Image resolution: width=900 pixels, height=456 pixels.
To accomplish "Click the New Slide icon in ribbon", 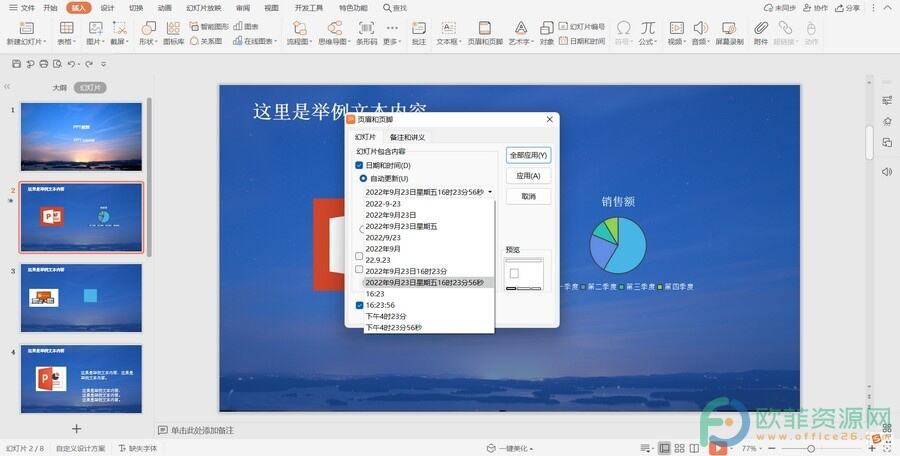I will coord(26,28).
